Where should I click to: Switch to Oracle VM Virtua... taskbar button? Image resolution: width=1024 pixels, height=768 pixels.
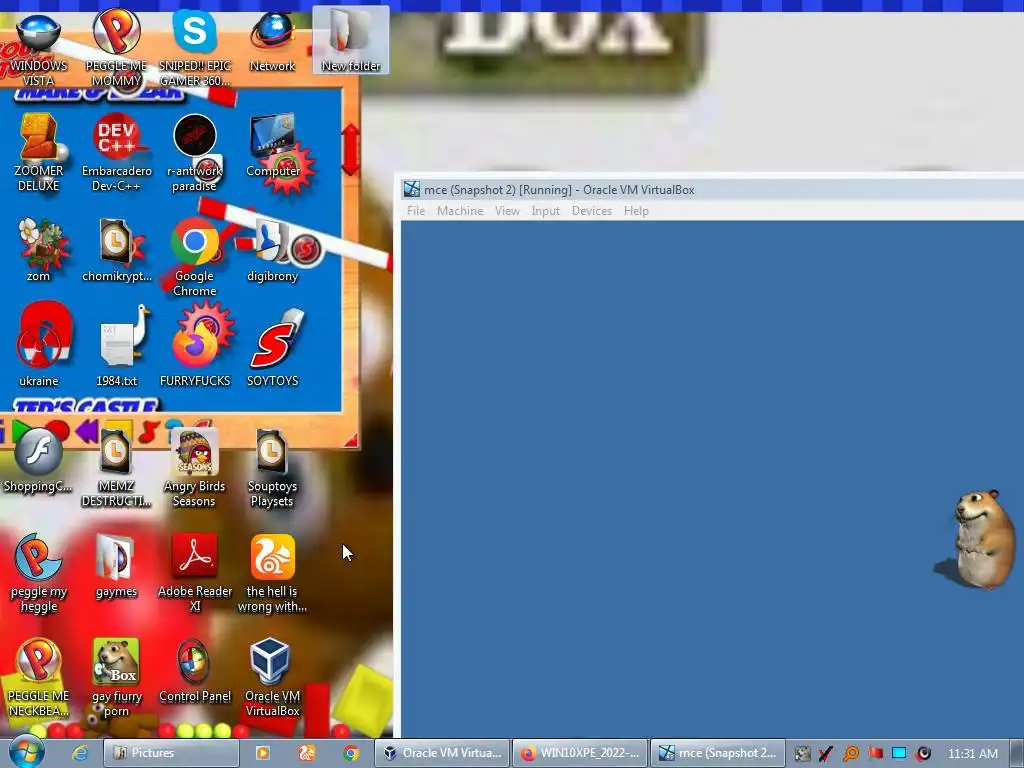[442, 753]
